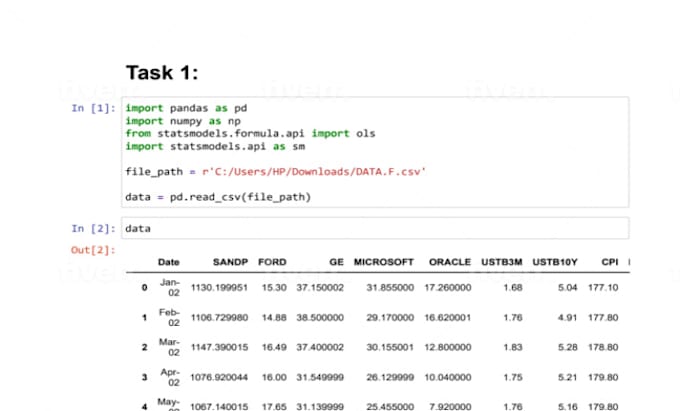Click the date cell 'Feb-02'
The image size is (680, 411).
(x=169, y=317)
